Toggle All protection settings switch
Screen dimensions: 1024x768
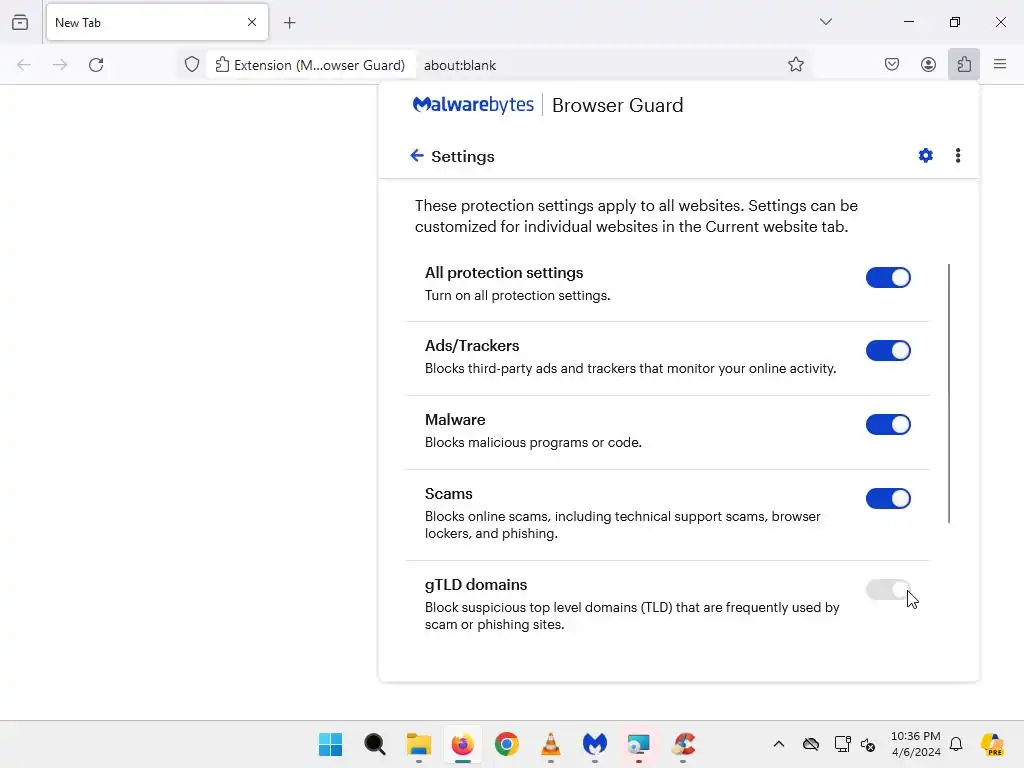[x=888, y=278]
